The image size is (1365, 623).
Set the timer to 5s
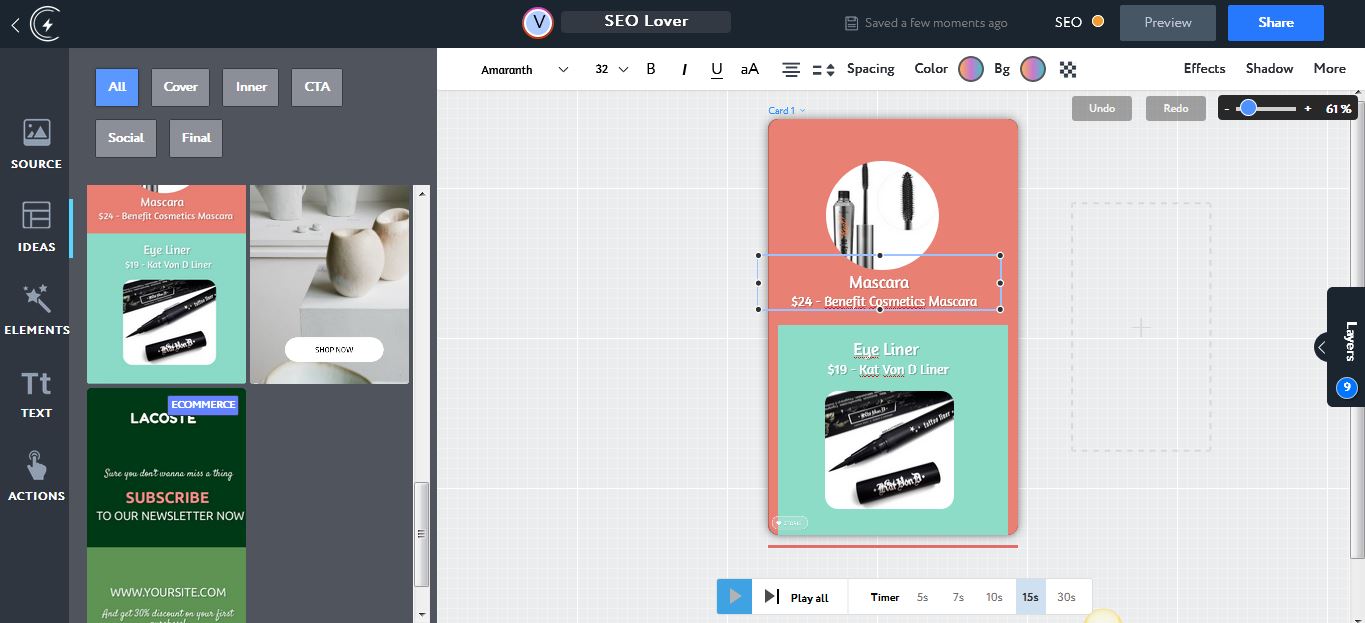pos(922,597)
